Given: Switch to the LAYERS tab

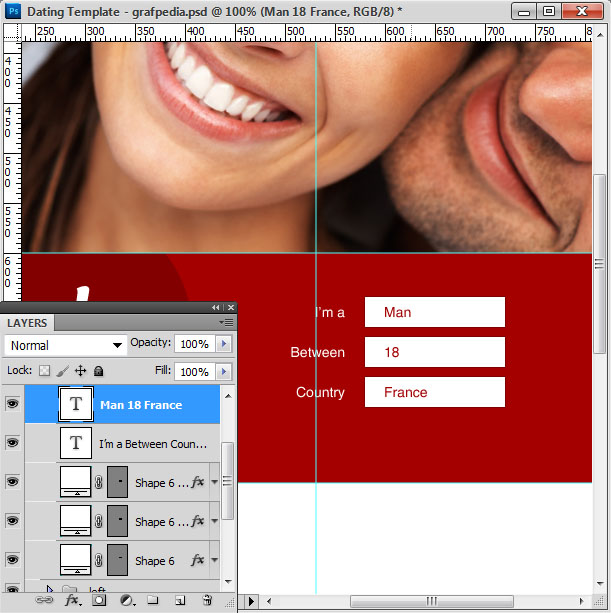Looking at the screenshot, I should [27, 323].
